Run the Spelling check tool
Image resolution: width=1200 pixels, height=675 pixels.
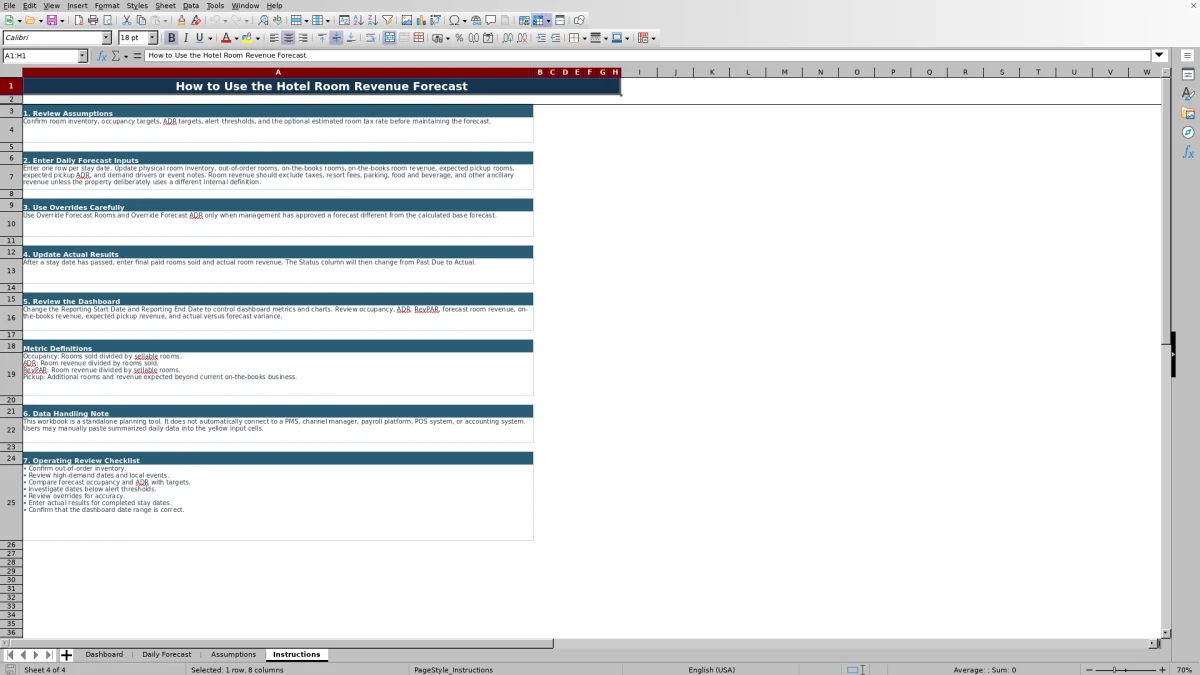277,20
